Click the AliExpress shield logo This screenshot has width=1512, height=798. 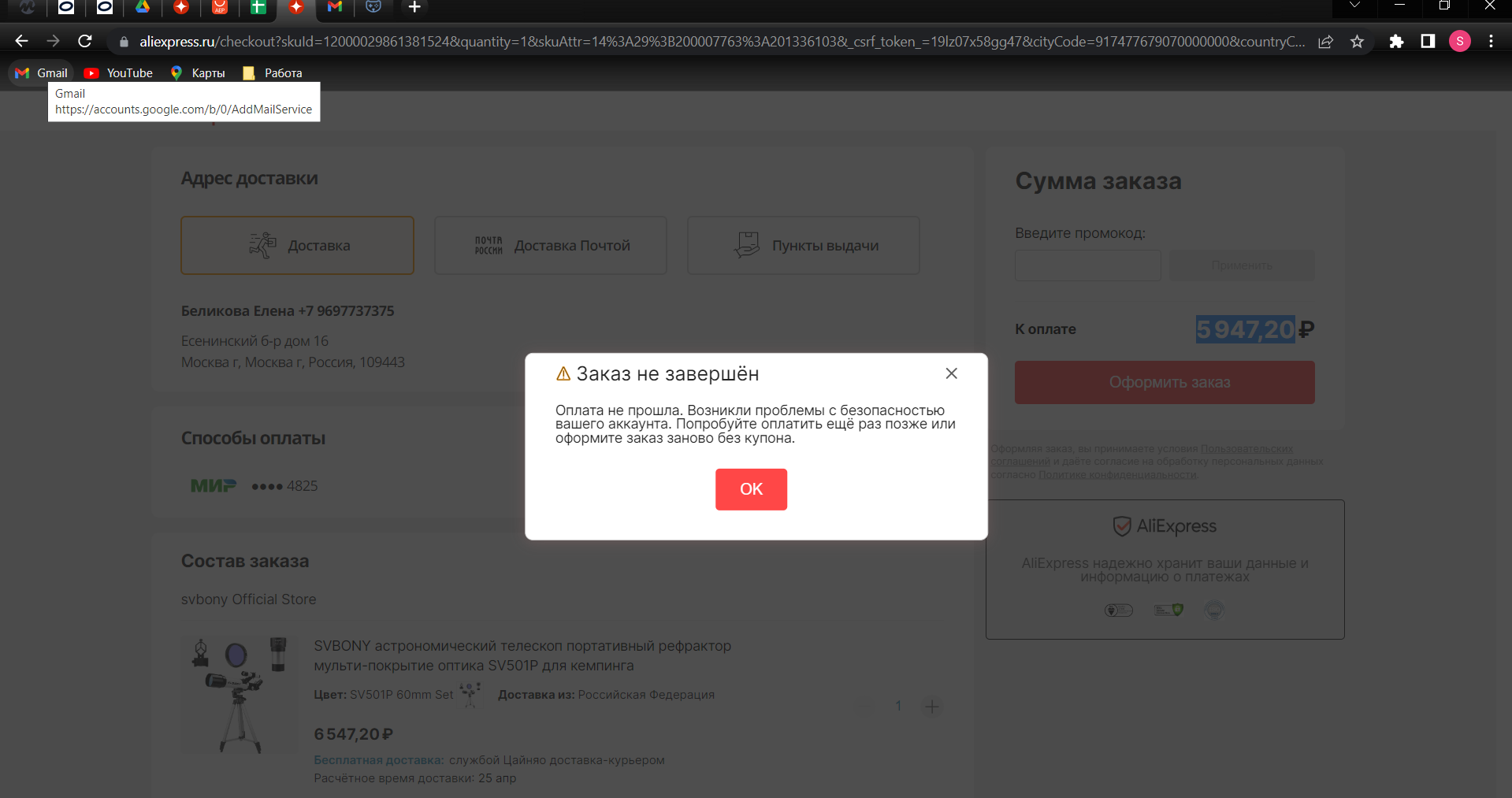tap(1165, 526)
